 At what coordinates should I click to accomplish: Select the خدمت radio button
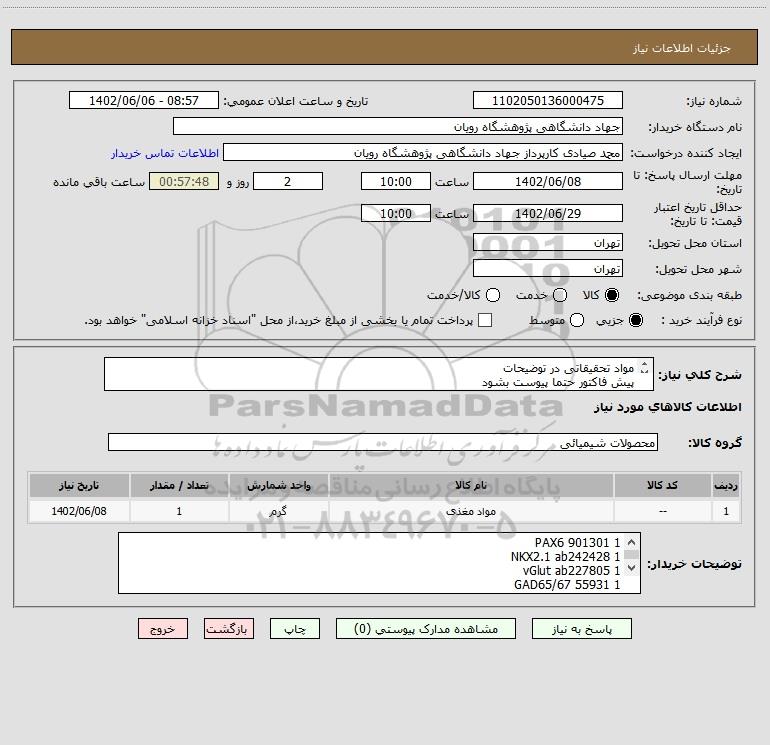click(x=560, y=295)
